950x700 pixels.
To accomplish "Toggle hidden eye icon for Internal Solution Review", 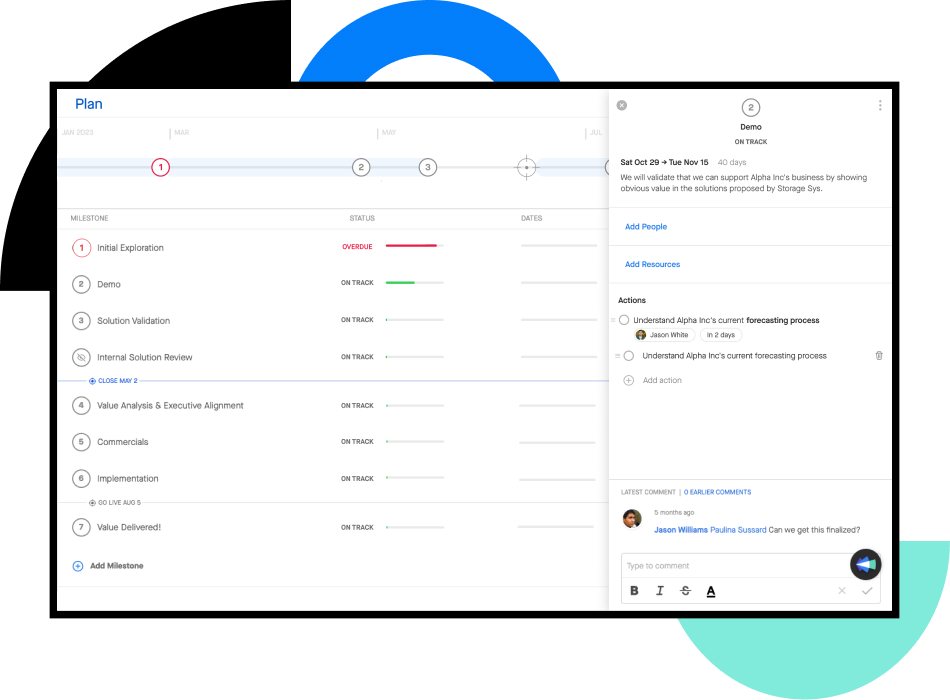I will pyautogui.click(x=81, y=358).
